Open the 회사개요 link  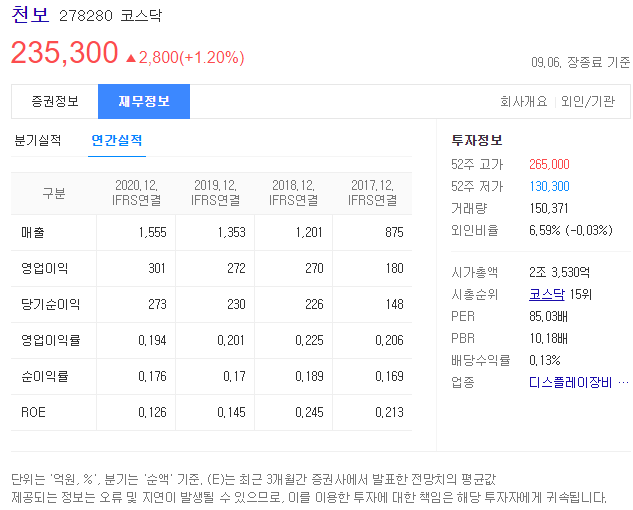524,101
